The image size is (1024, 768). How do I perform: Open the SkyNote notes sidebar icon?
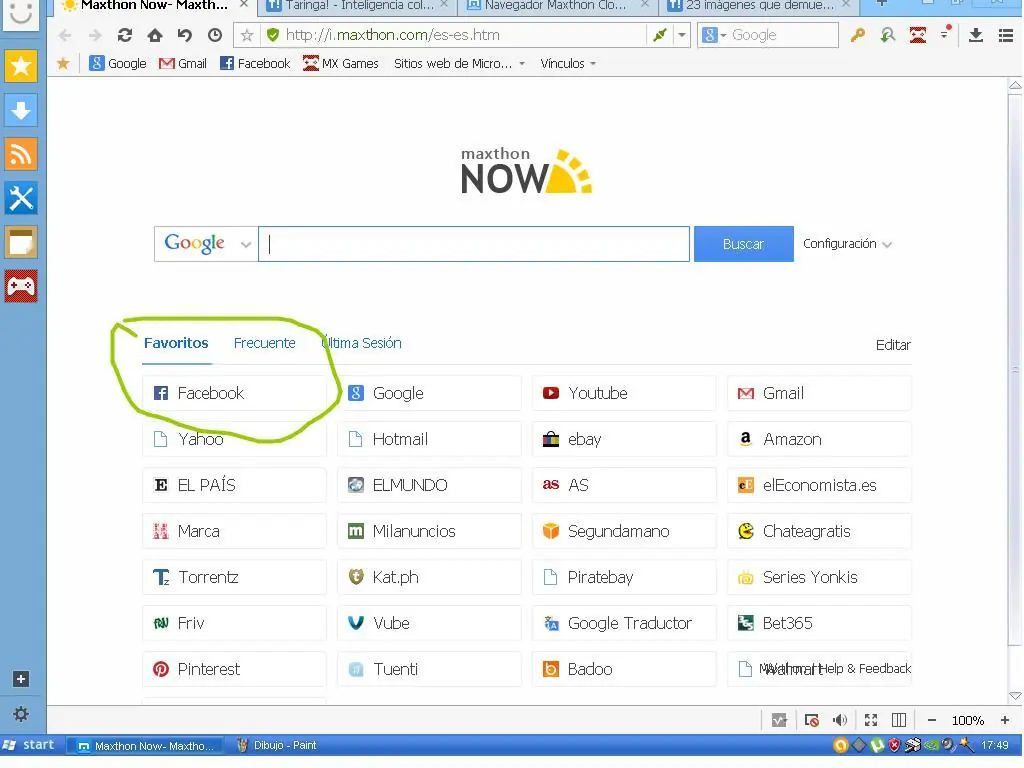click(x=21, y=242)
